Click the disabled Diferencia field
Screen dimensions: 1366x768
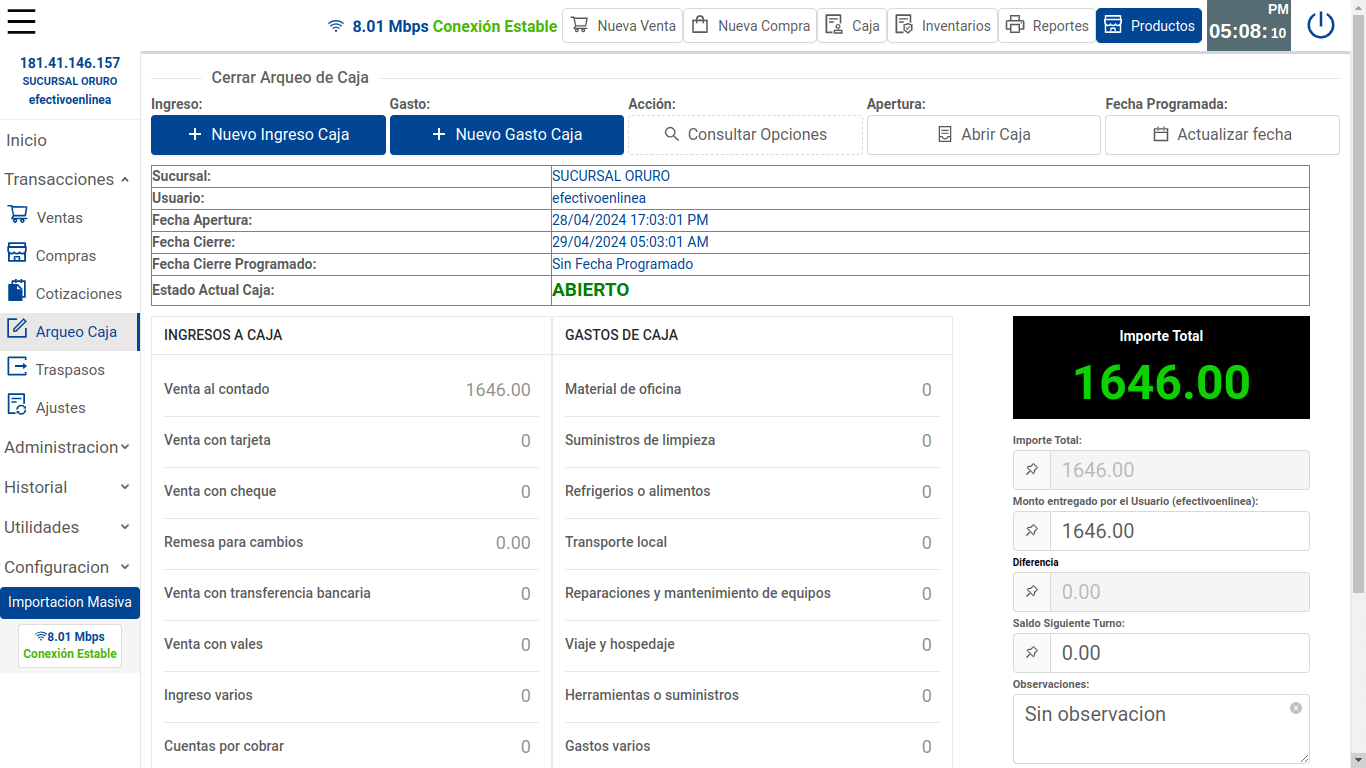click(x=1179, y=592)
